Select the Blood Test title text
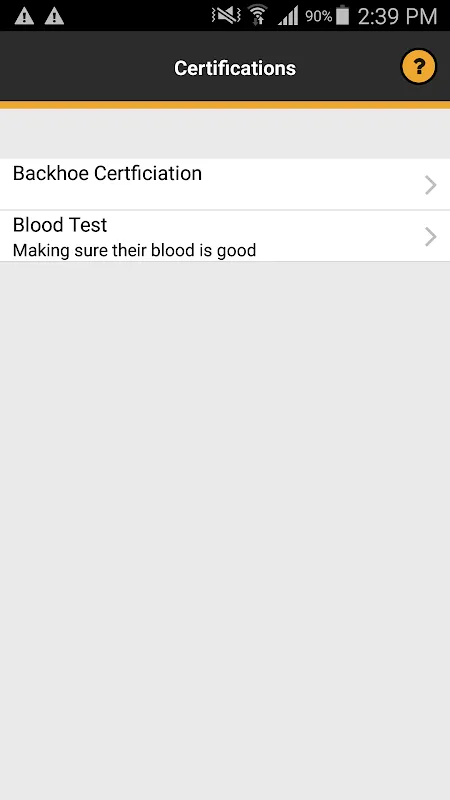 [60, 224]
